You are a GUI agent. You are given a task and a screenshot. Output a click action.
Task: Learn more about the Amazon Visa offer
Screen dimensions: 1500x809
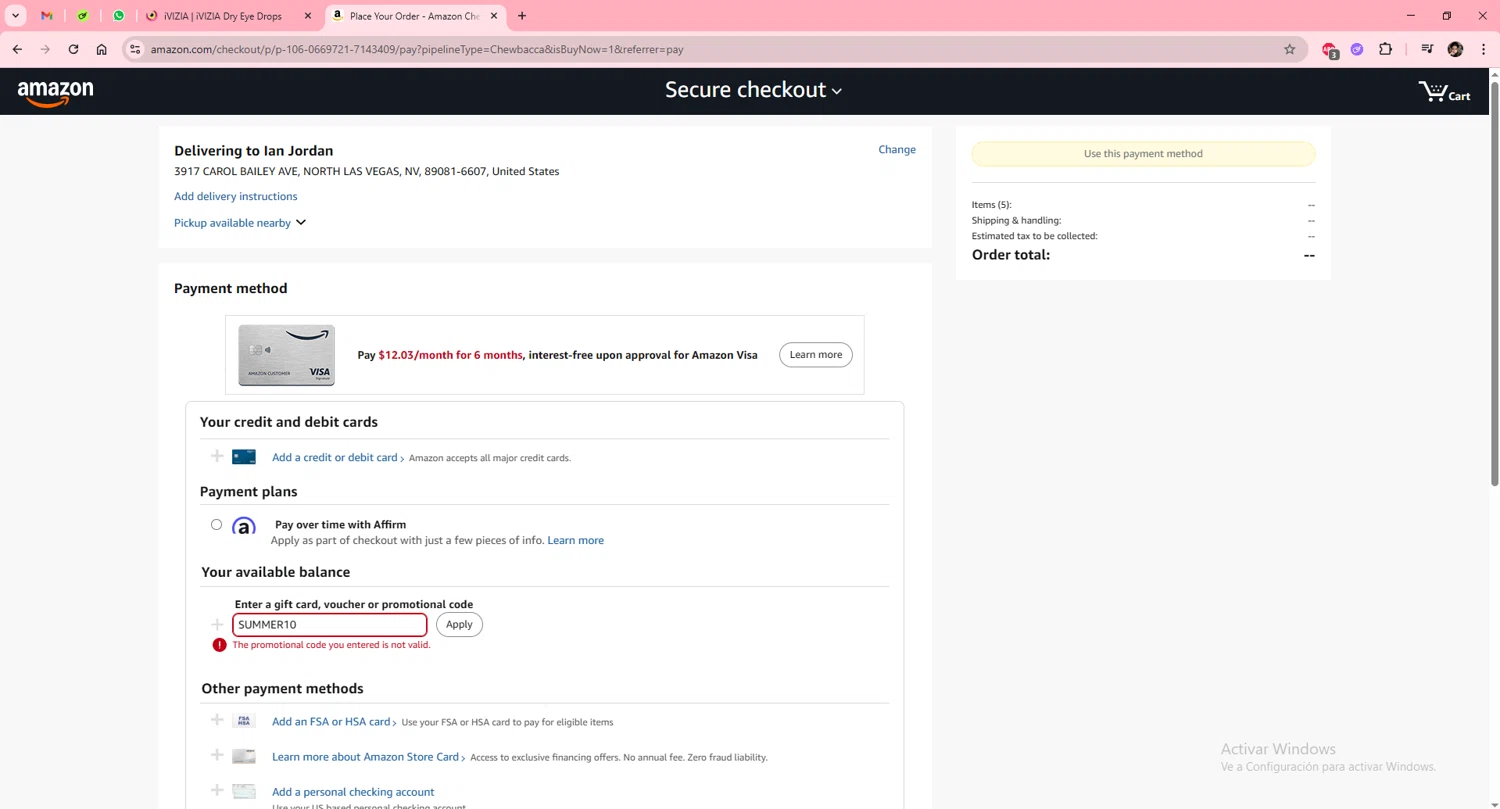coord(816,354)
